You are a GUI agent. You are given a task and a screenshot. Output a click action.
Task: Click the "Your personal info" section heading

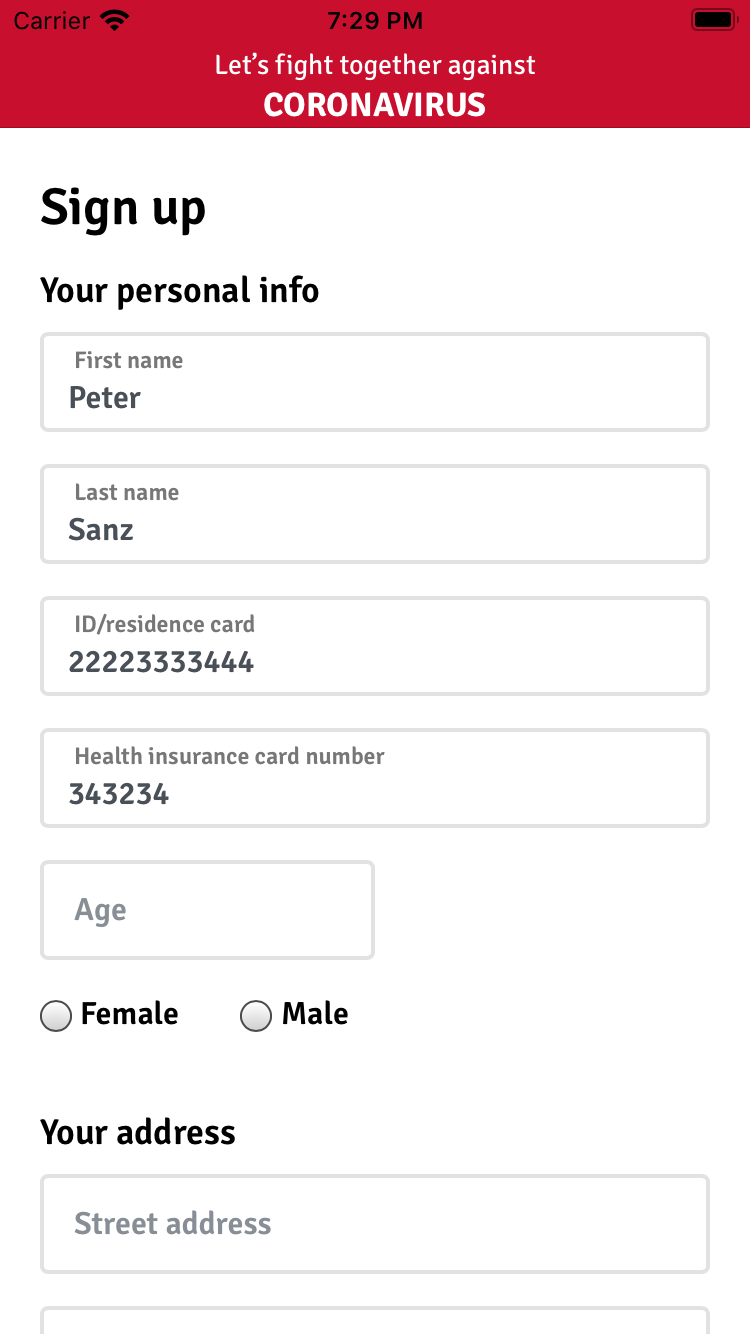pyautogui.click(x=180, y=291)
